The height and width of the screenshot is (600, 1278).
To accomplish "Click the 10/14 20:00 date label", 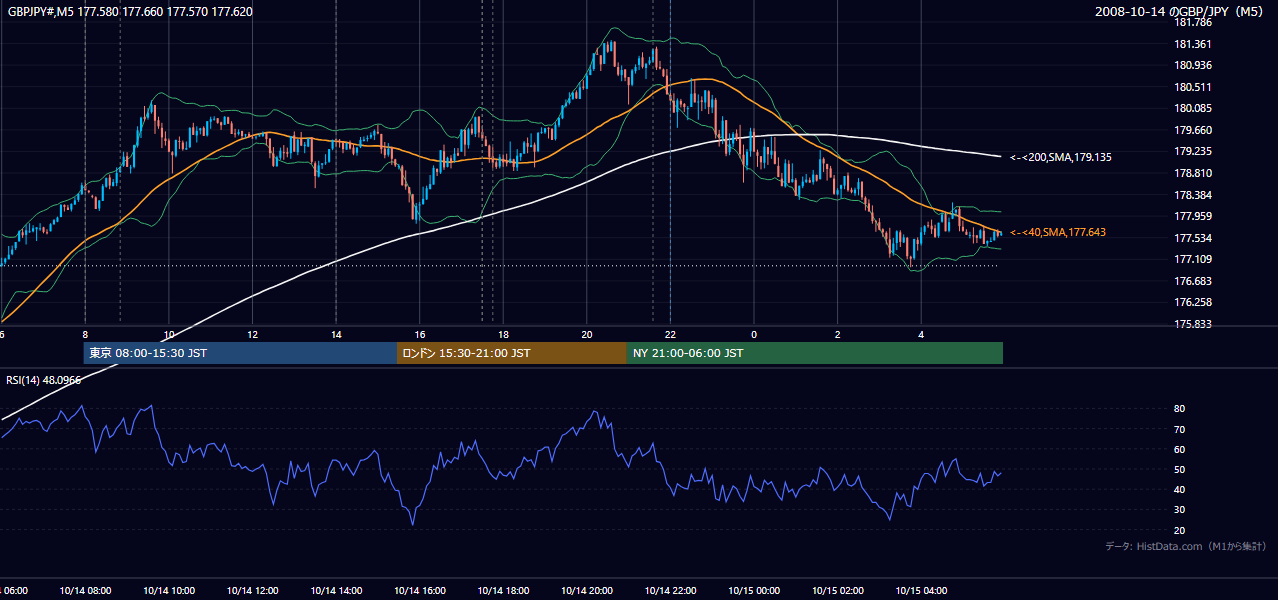I will coord(586,591).
